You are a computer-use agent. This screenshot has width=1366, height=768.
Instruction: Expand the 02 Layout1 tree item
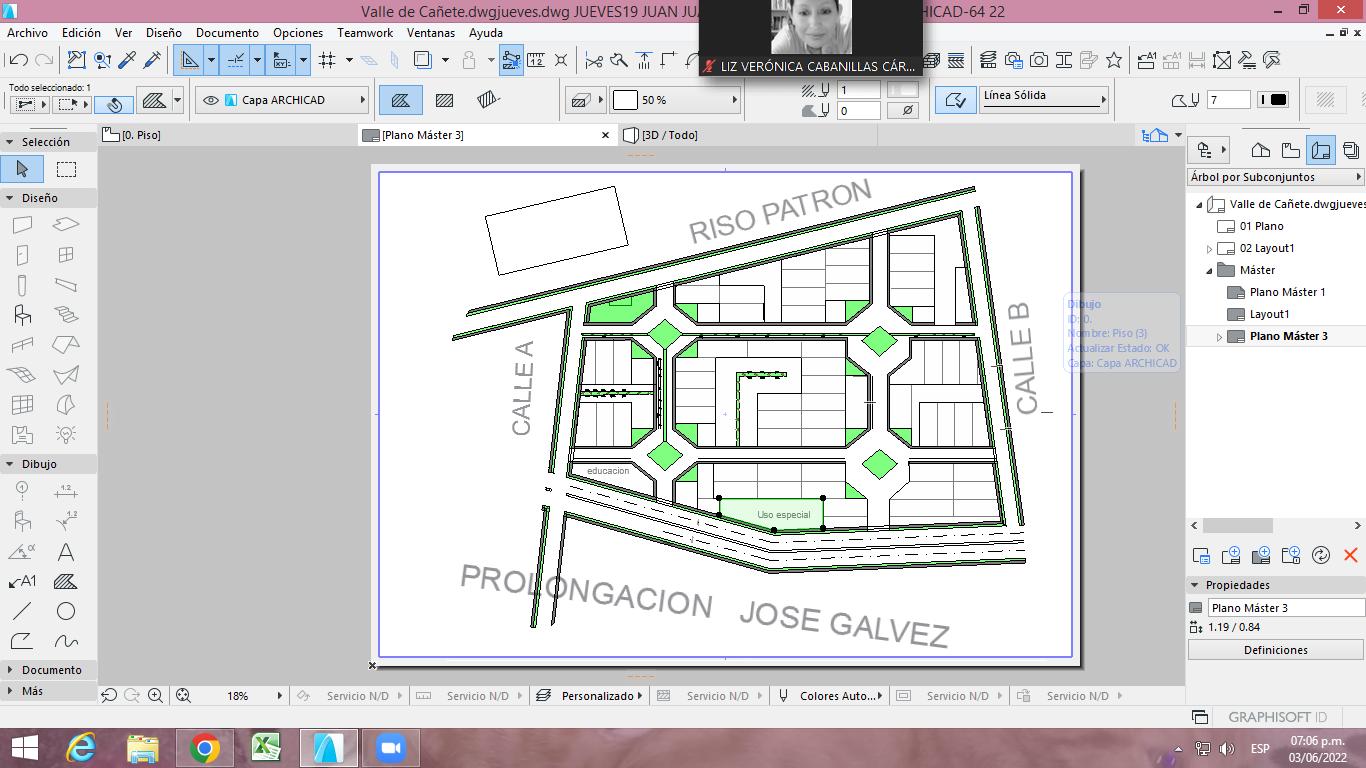tap(1209, 248)
